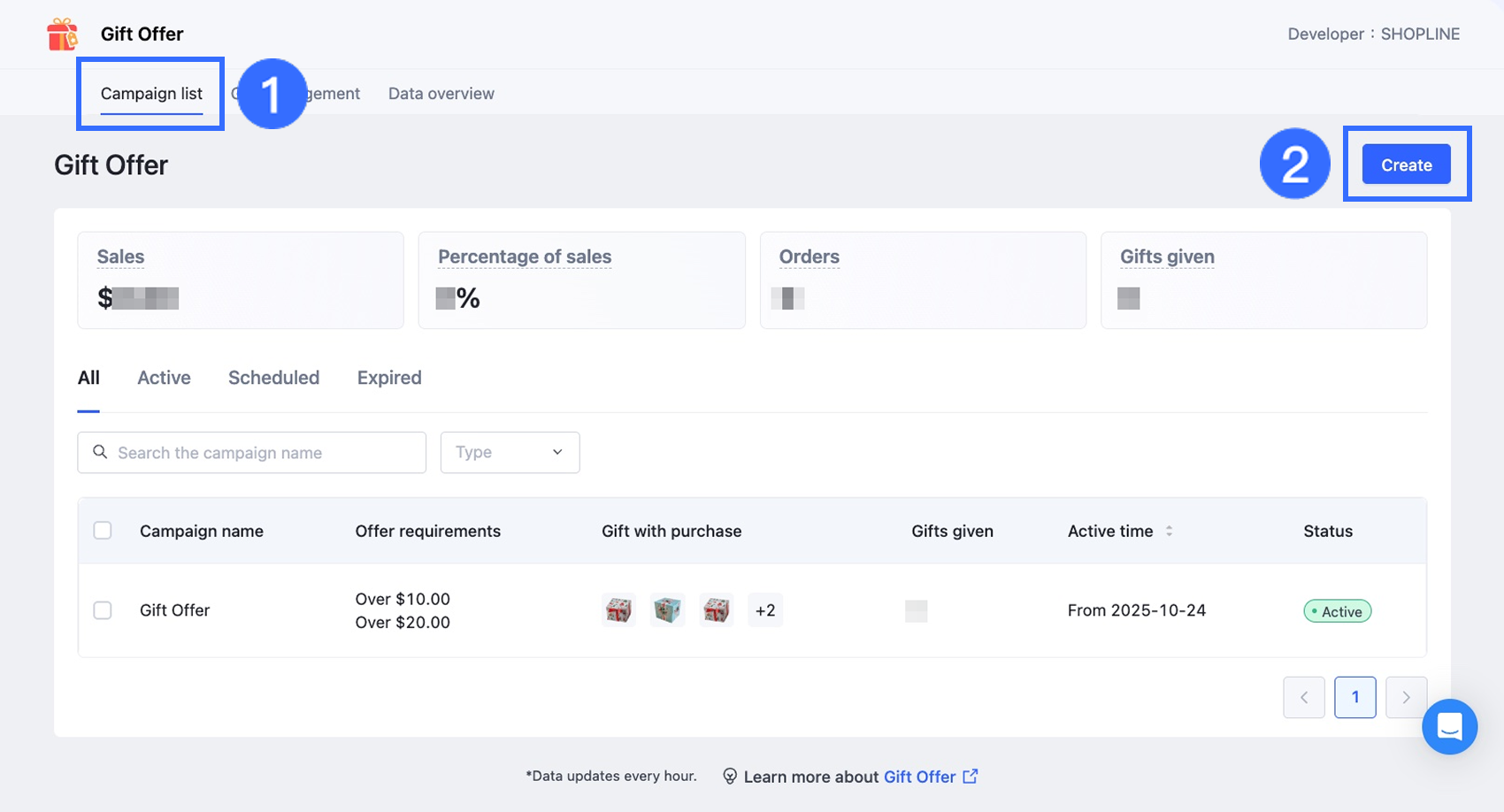Click the first gift product thumbnail
Screen dimensions: 1504x812
(618, 610)
